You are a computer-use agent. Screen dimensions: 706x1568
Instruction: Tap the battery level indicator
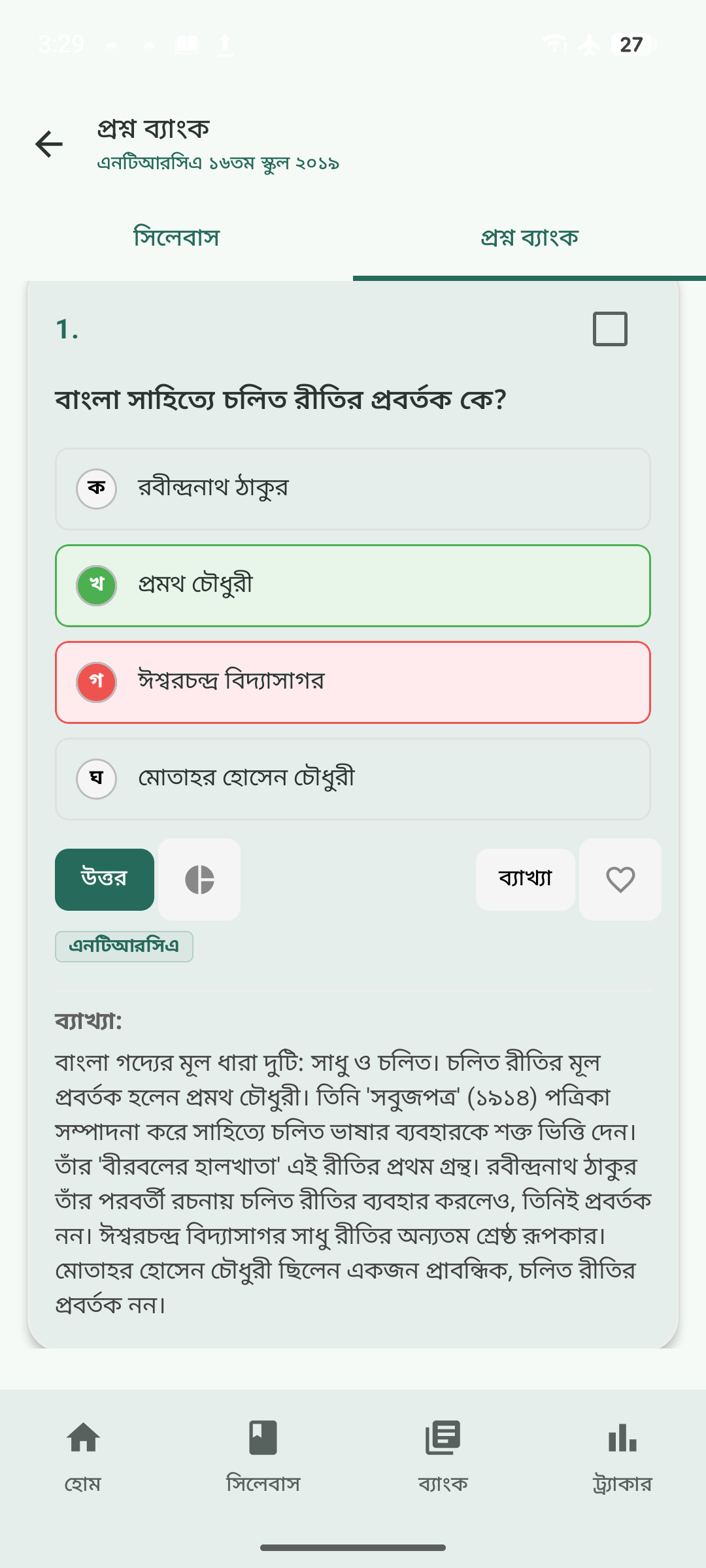point(632,44)
